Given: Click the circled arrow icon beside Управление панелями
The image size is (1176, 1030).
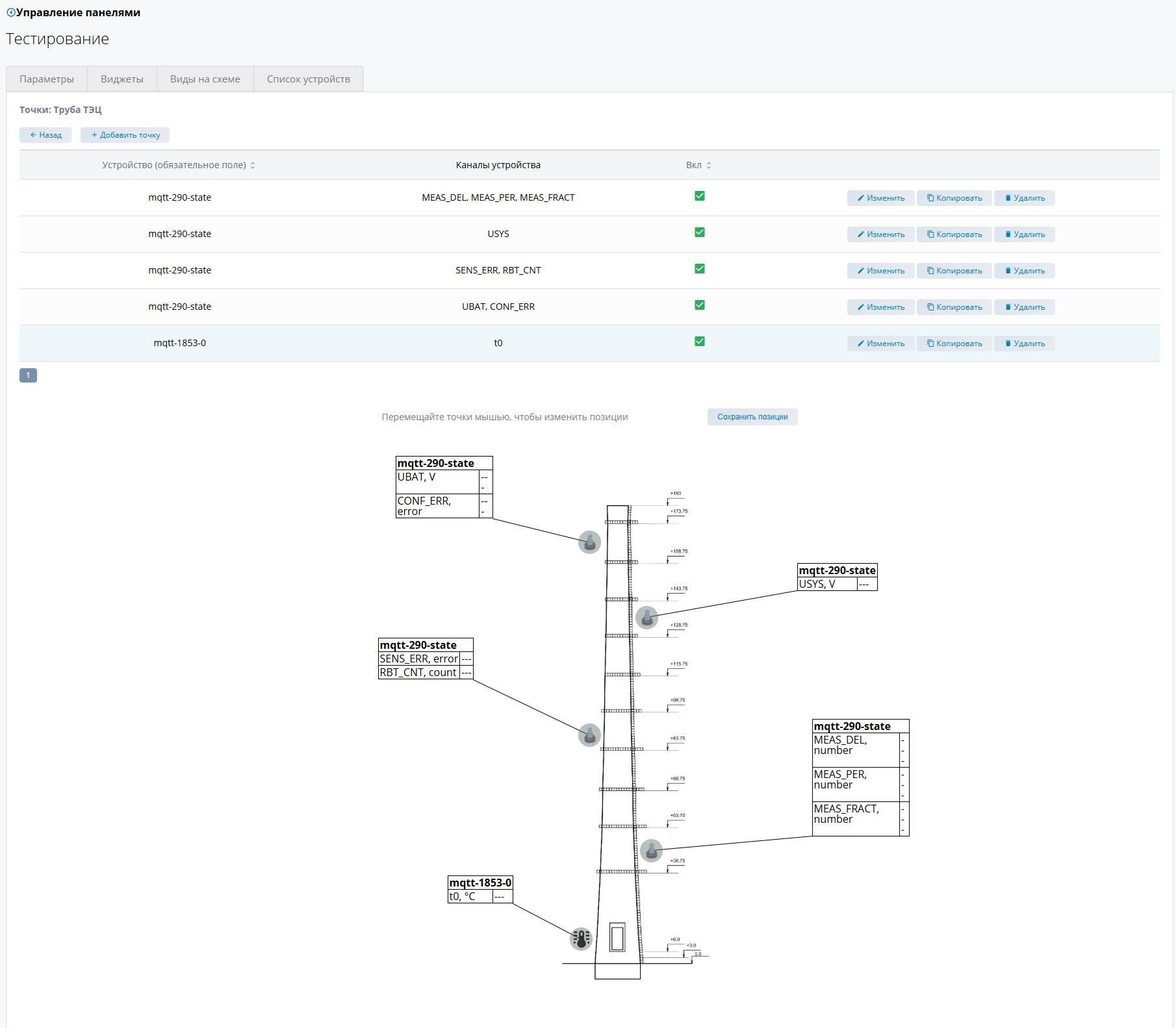Looking at the screenshot, I should click(x=10, y=12).
